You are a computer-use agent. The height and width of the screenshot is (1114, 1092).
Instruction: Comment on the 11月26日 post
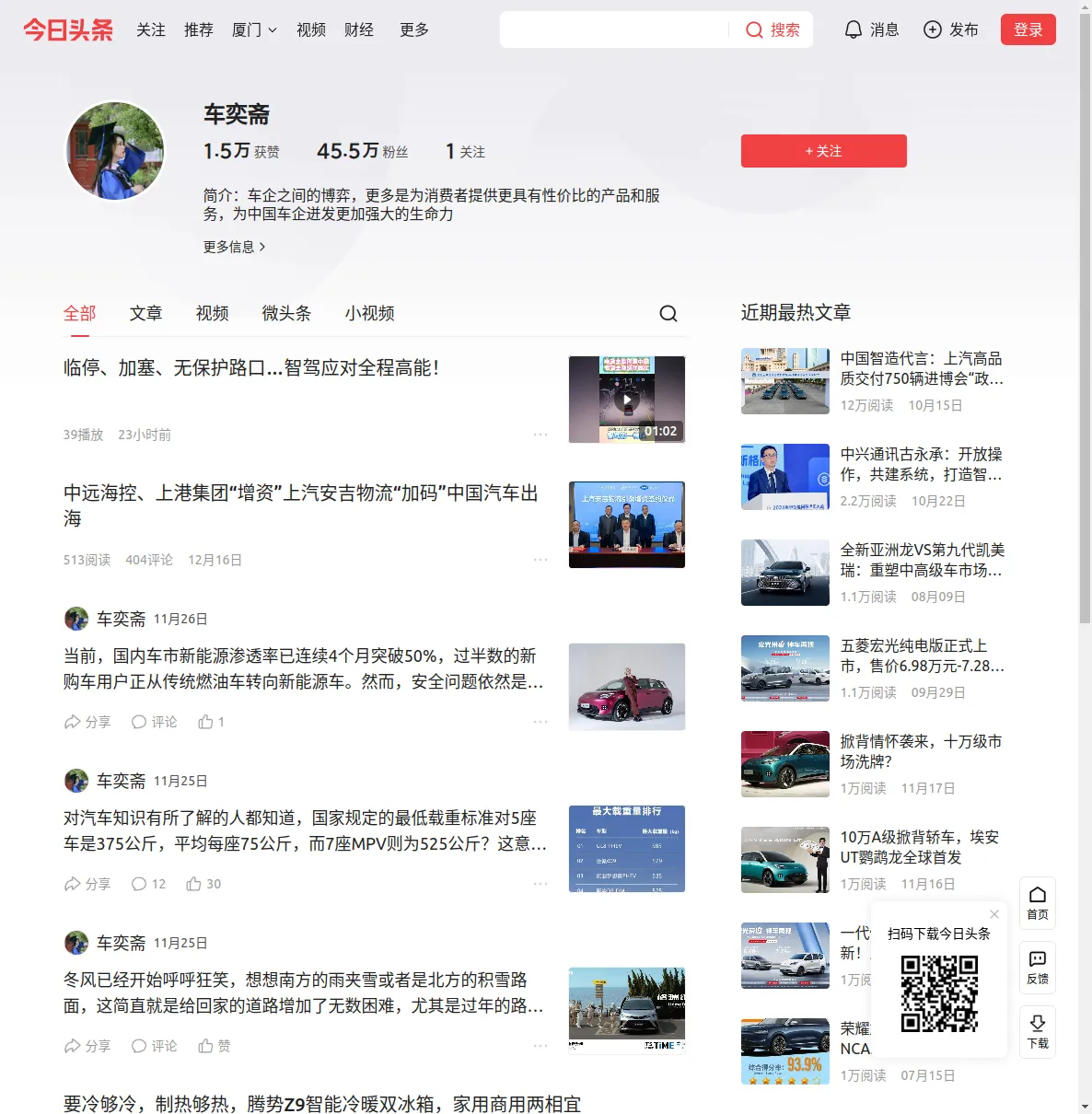coord(154,722)
